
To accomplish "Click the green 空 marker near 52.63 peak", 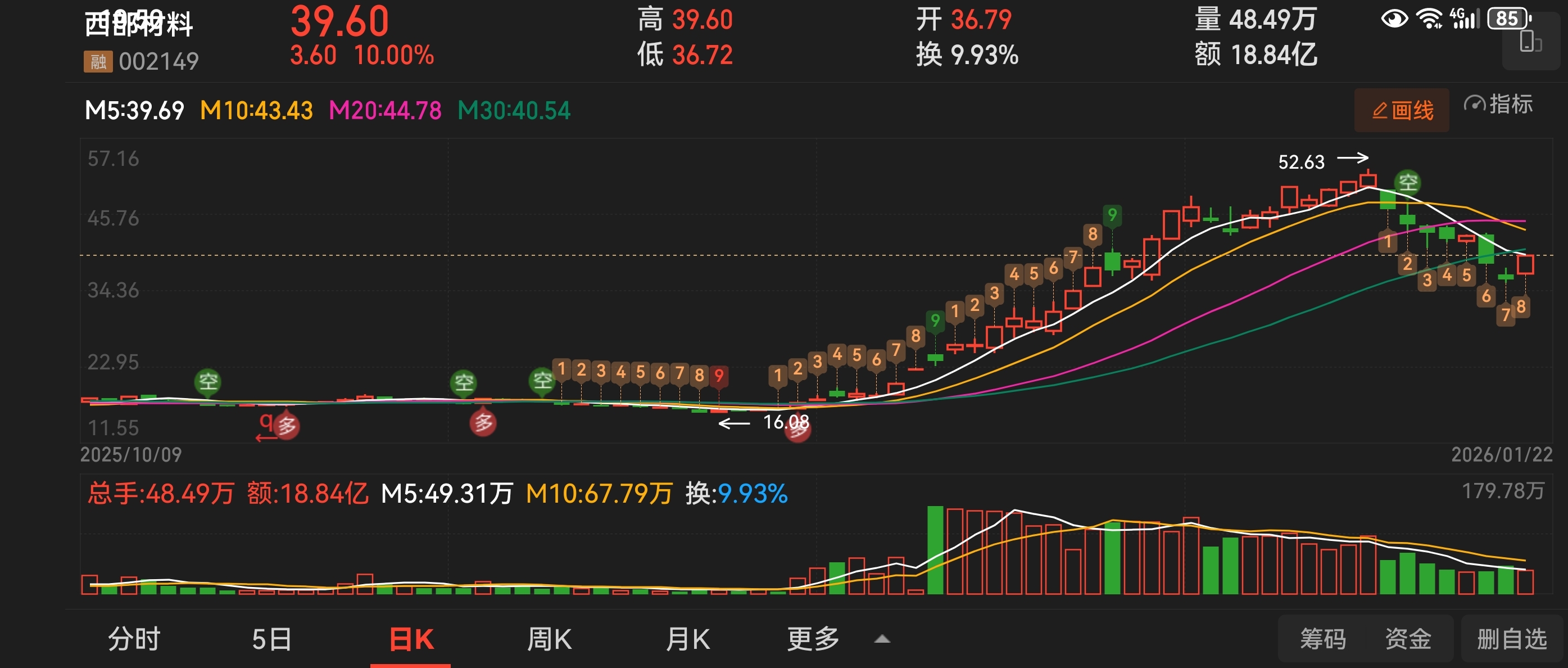I will (x=1407, y=182).
